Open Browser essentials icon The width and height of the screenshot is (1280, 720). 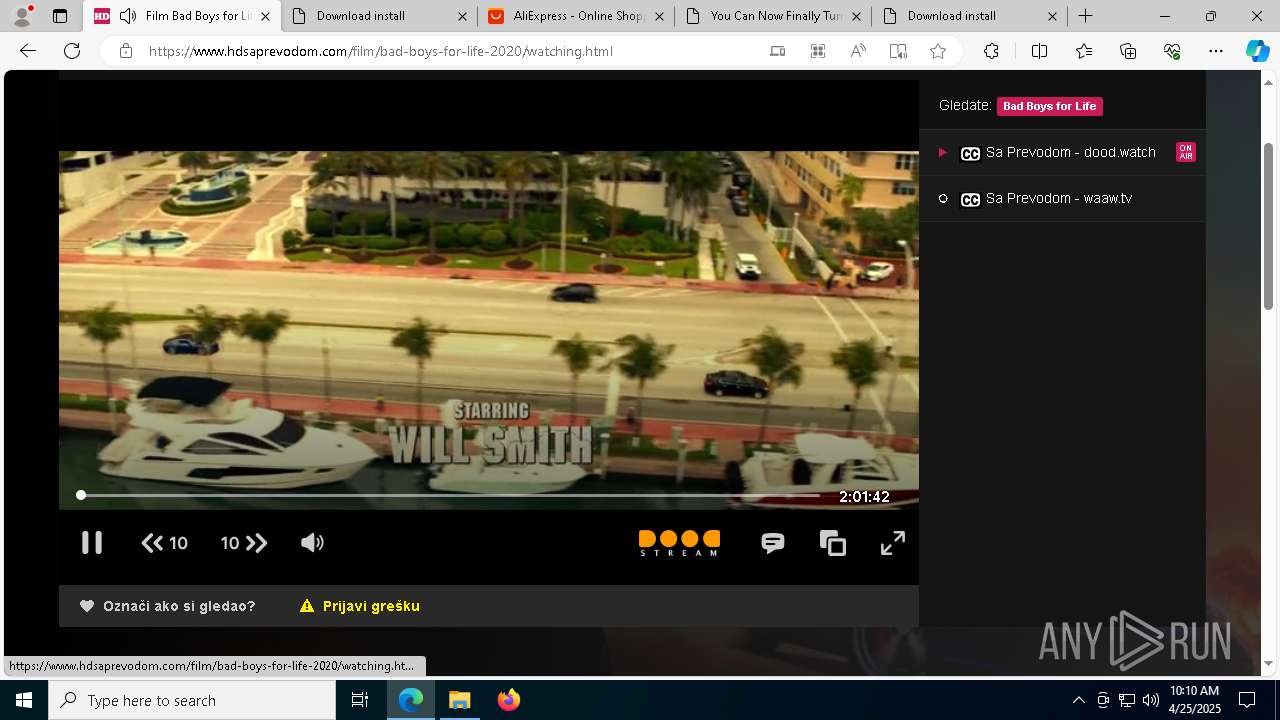pos(1172,51)
